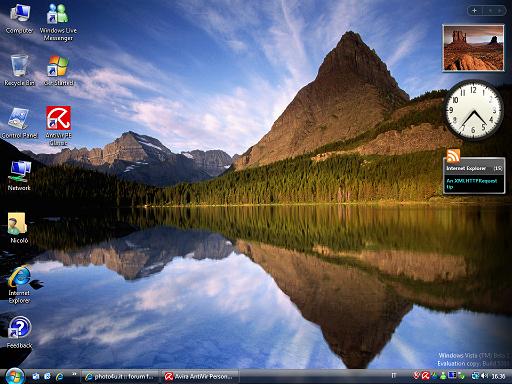Select the Nicolò user folder icon

pyautogui.click(x=19, y=228)
